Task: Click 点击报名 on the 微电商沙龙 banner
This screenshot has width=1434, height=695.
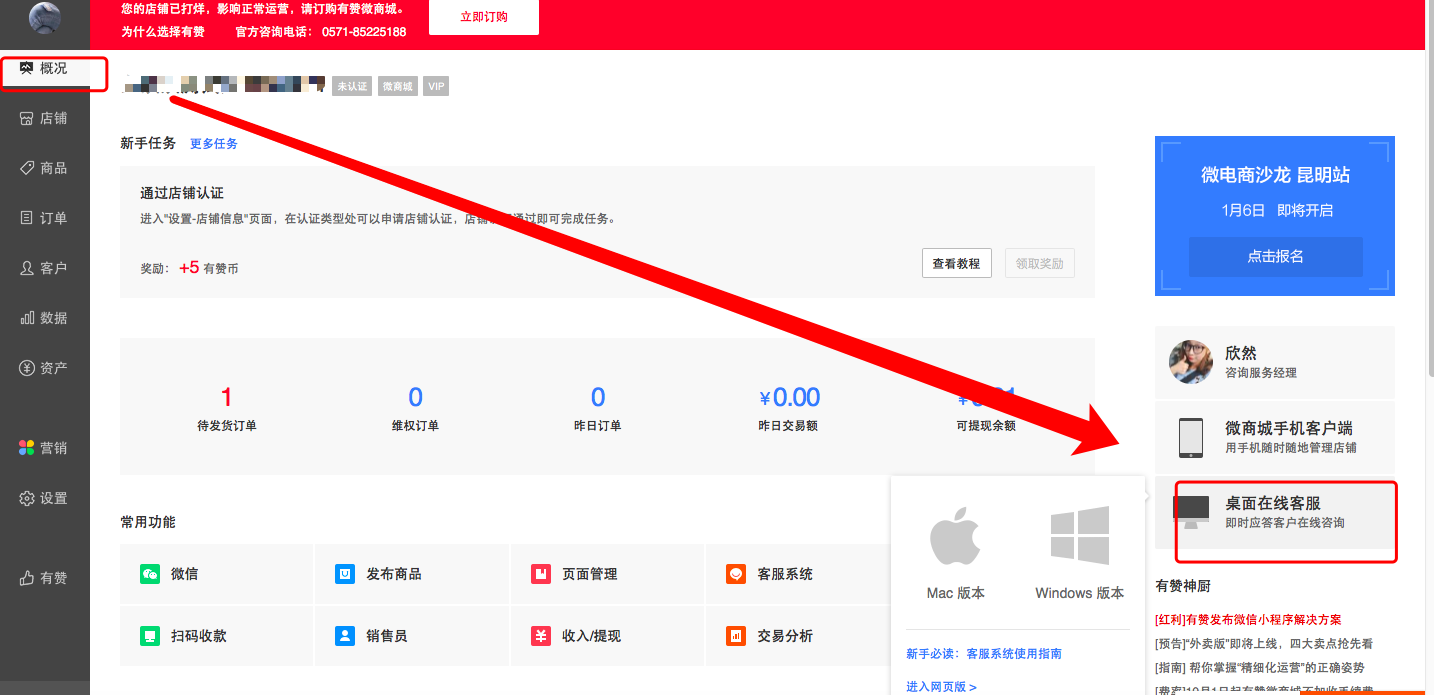Action: tap(1275, 257)
